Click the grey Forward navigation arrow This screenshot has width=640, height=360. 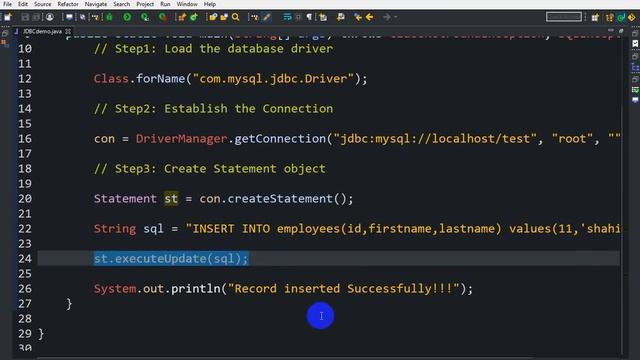pos(387,17)
